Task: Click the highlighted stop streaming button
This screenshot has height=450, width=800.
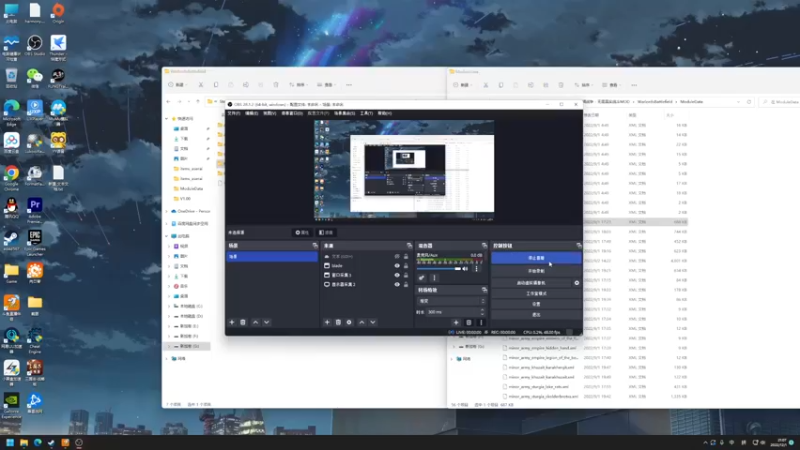Action: tap(536, 258)
